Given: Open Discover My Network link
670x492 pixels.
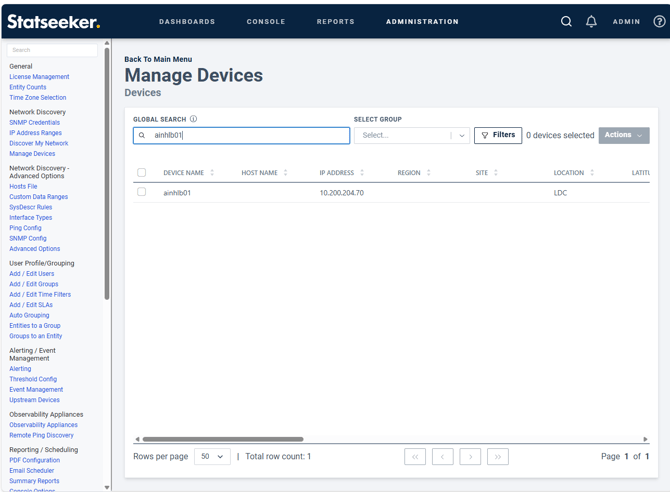Looking at the screenshot, I should [x=39, y=143].
